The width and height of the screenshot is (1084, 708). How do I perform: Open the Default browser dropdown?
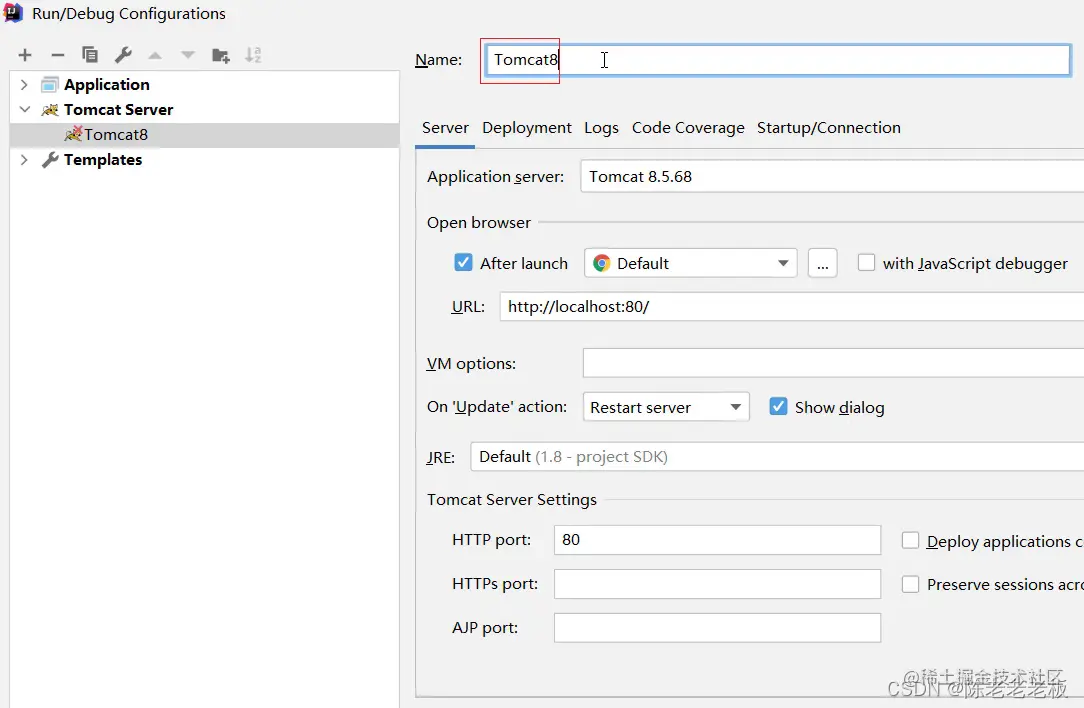tap(691, 263)
